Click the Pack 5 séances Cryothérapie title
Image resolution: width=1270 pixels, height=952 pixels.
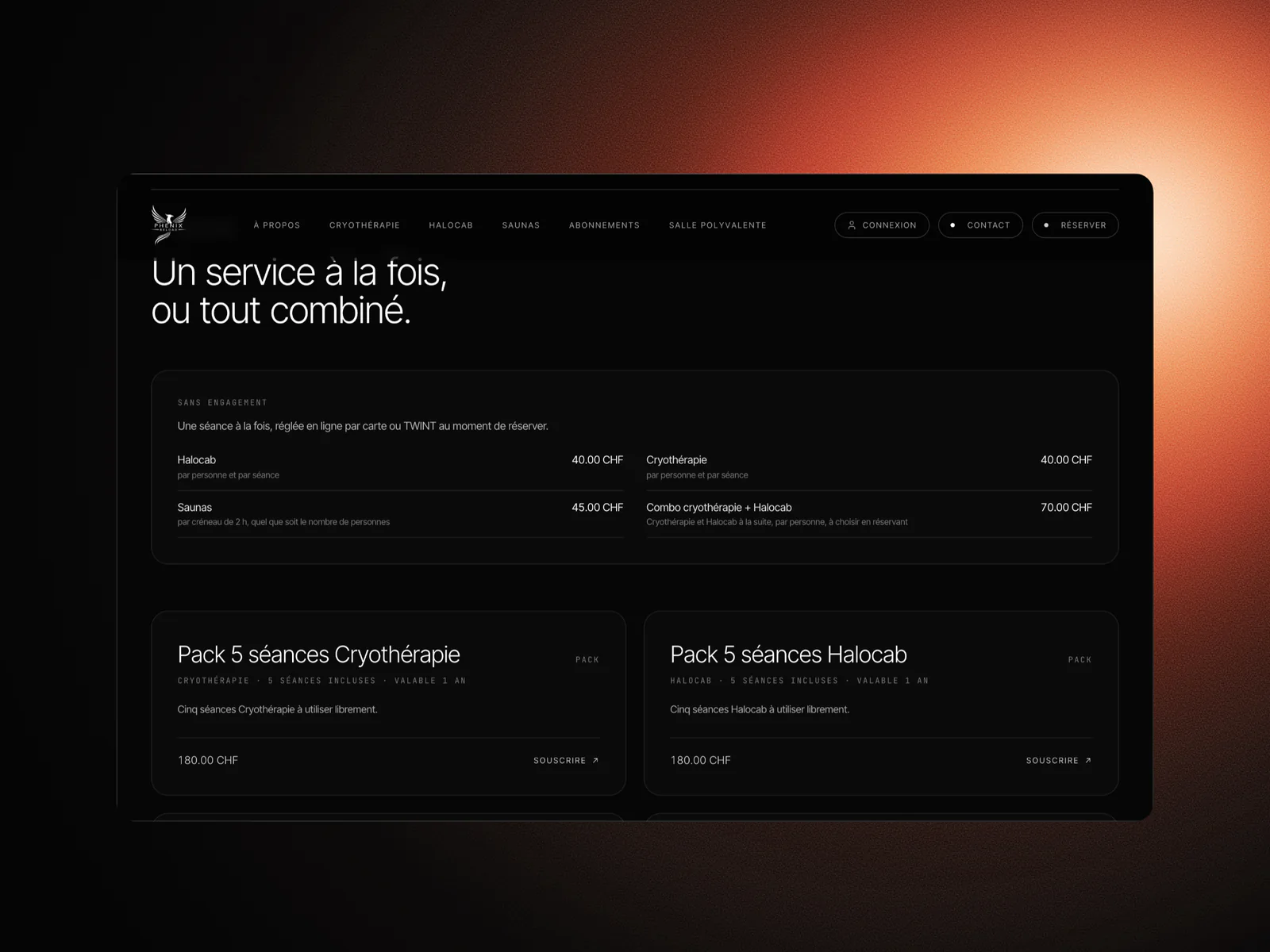[x=319, y=654]
